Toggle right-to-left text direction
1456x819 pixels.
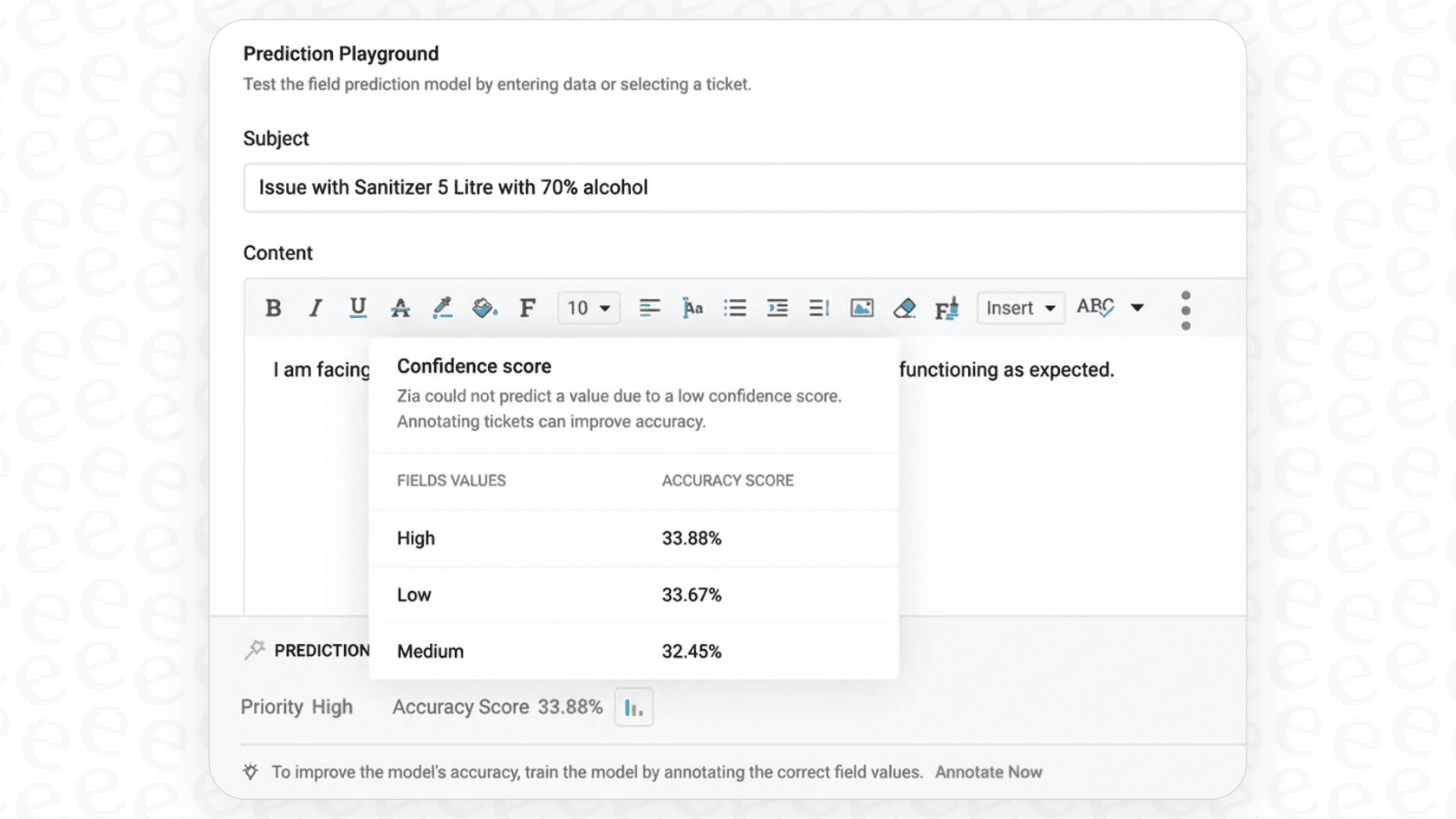[817, 308]
